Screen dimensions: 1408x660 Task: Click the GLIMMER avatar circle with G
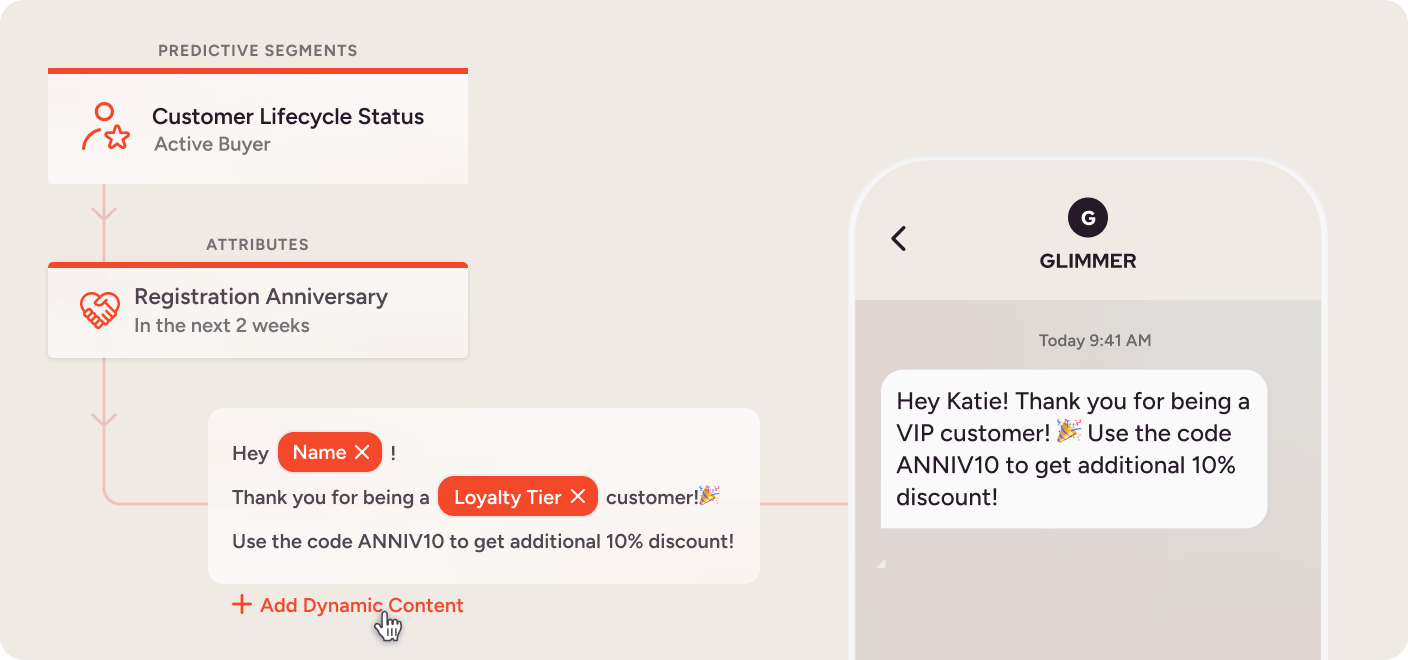pos(1087,217)
